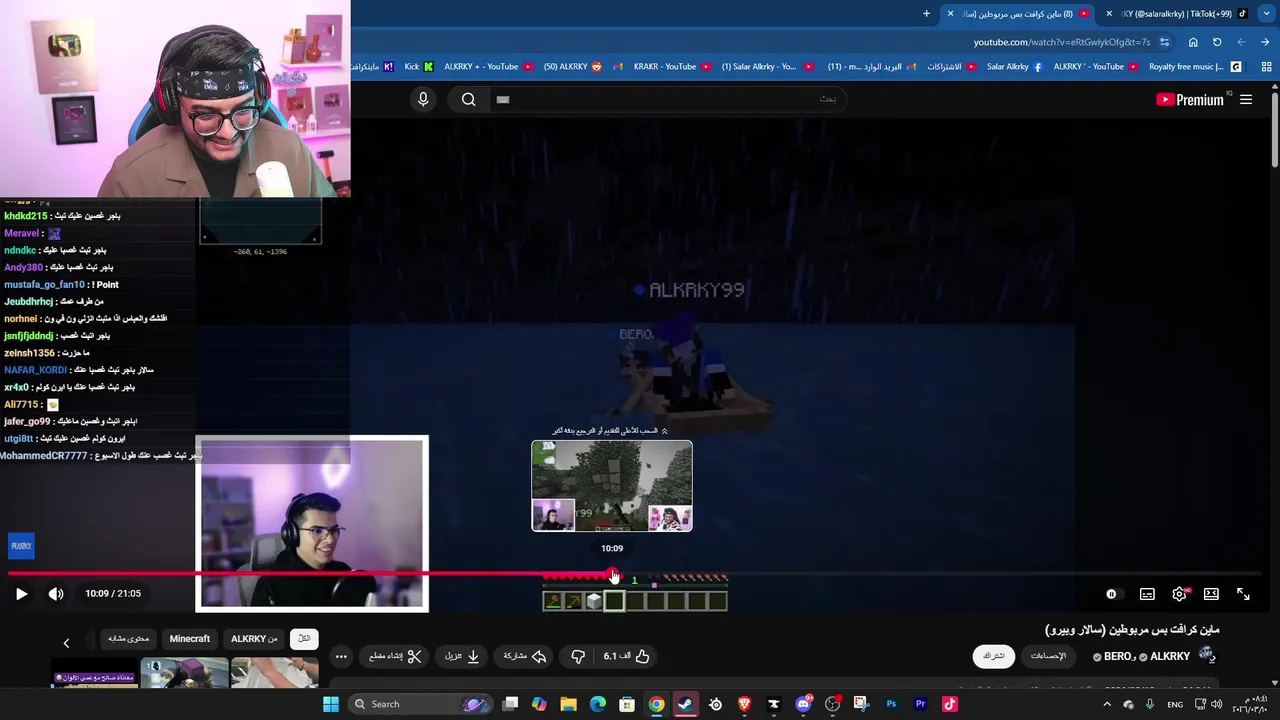Open the BERO channel name link

1118,657
